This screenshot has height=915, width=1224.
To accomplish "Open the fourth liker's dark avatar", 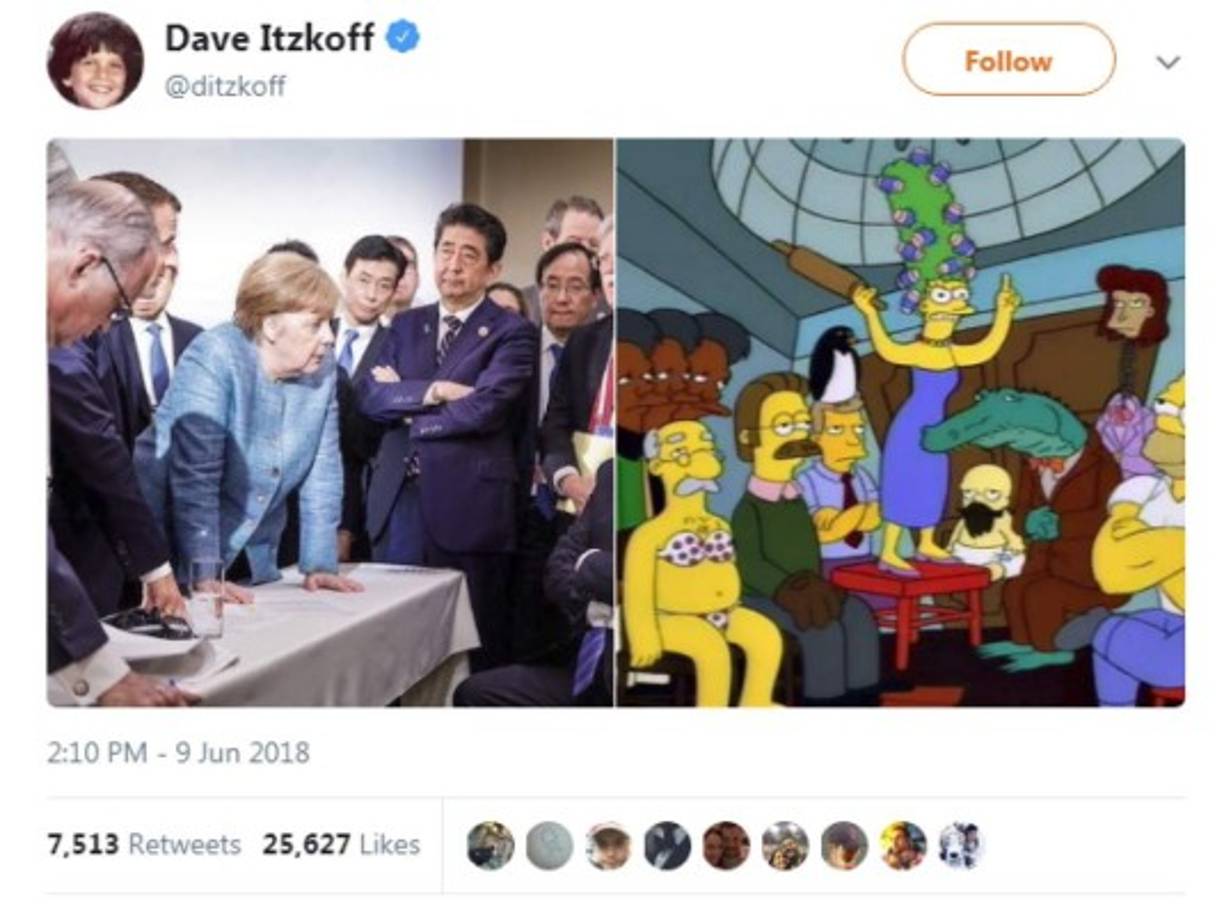I will 667,846.
